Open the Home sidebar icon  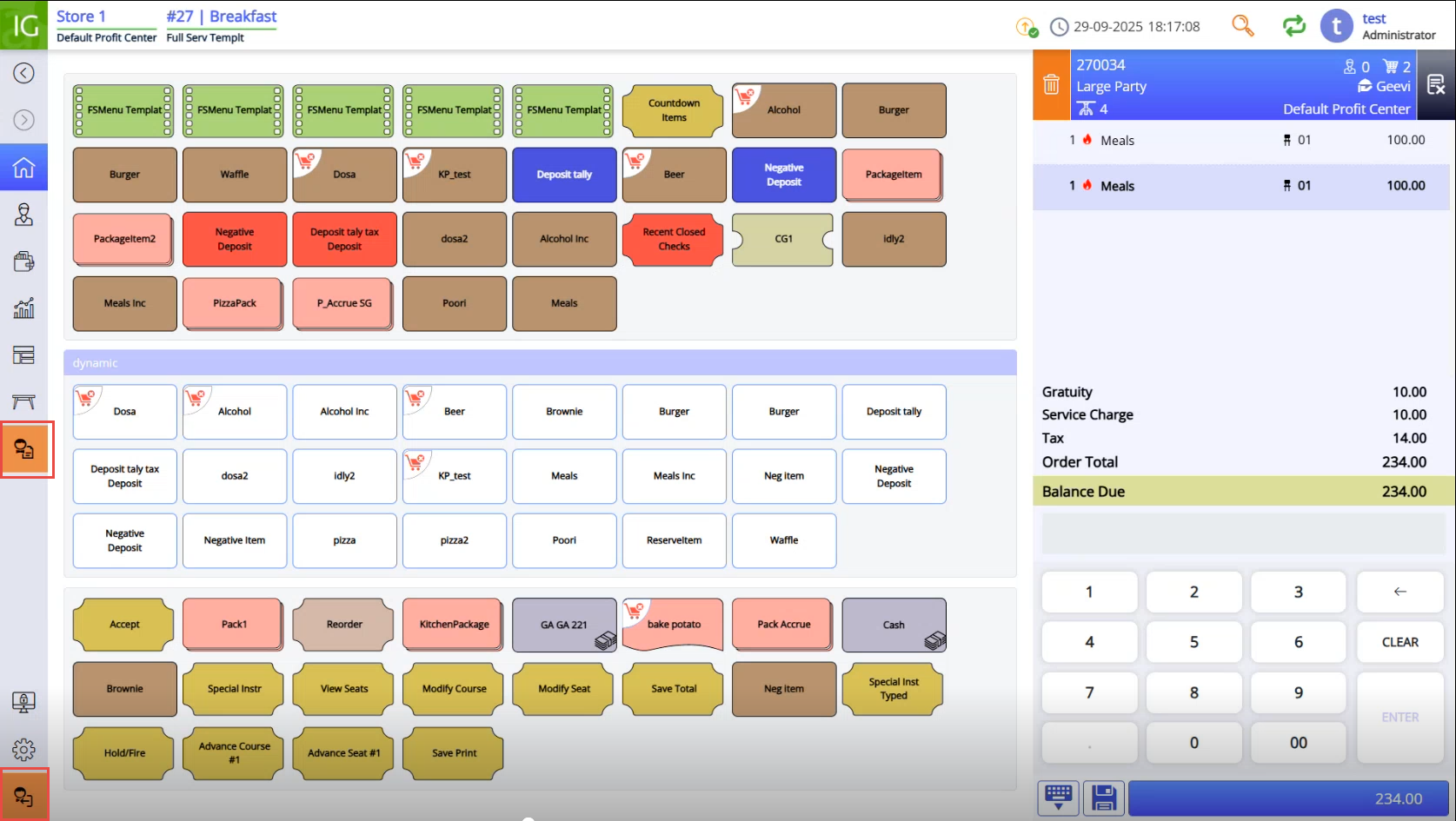23,167
